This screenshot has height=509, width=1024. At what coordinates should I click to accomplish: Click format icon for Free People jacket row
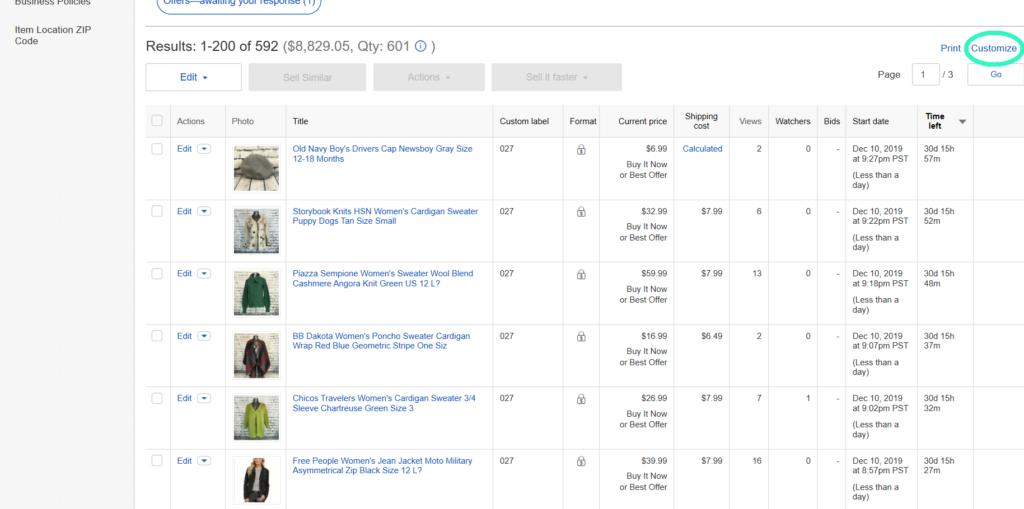tap(581, 461)
